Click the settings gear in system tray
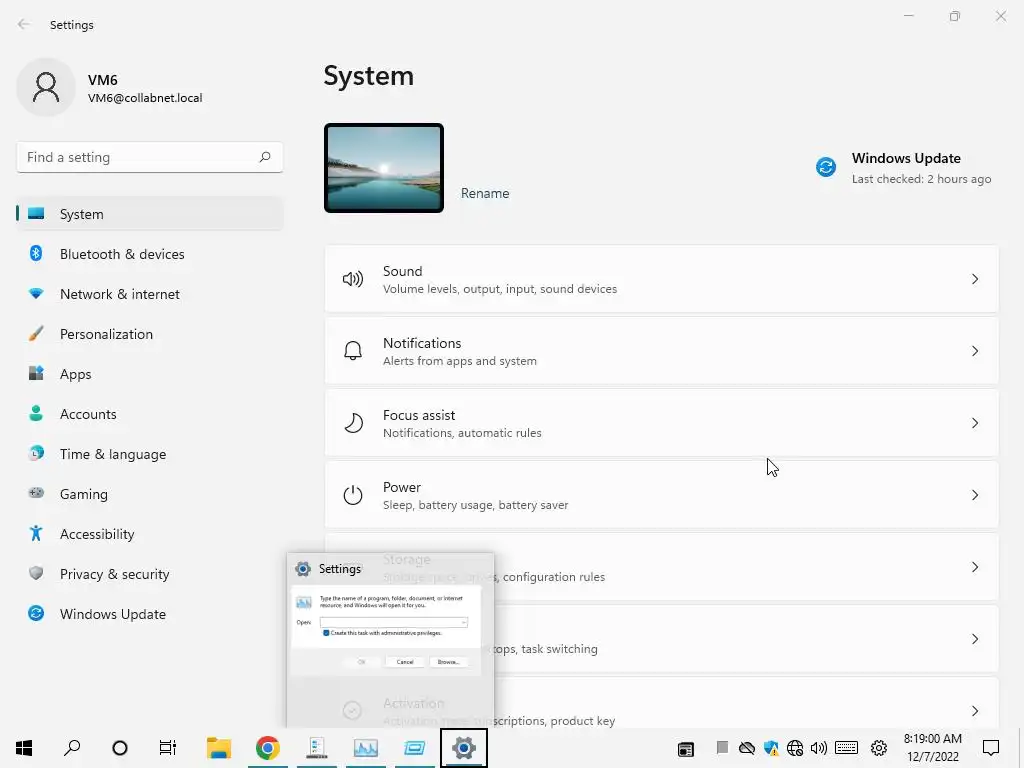Screen dimensions: 1024x768 click(879, 748)
